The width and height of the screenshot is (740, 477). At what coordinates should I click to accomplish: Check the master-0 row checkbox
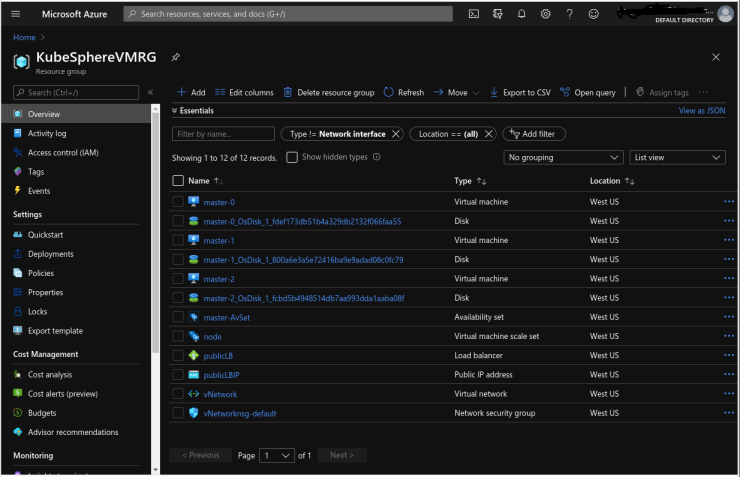[178, 201]
